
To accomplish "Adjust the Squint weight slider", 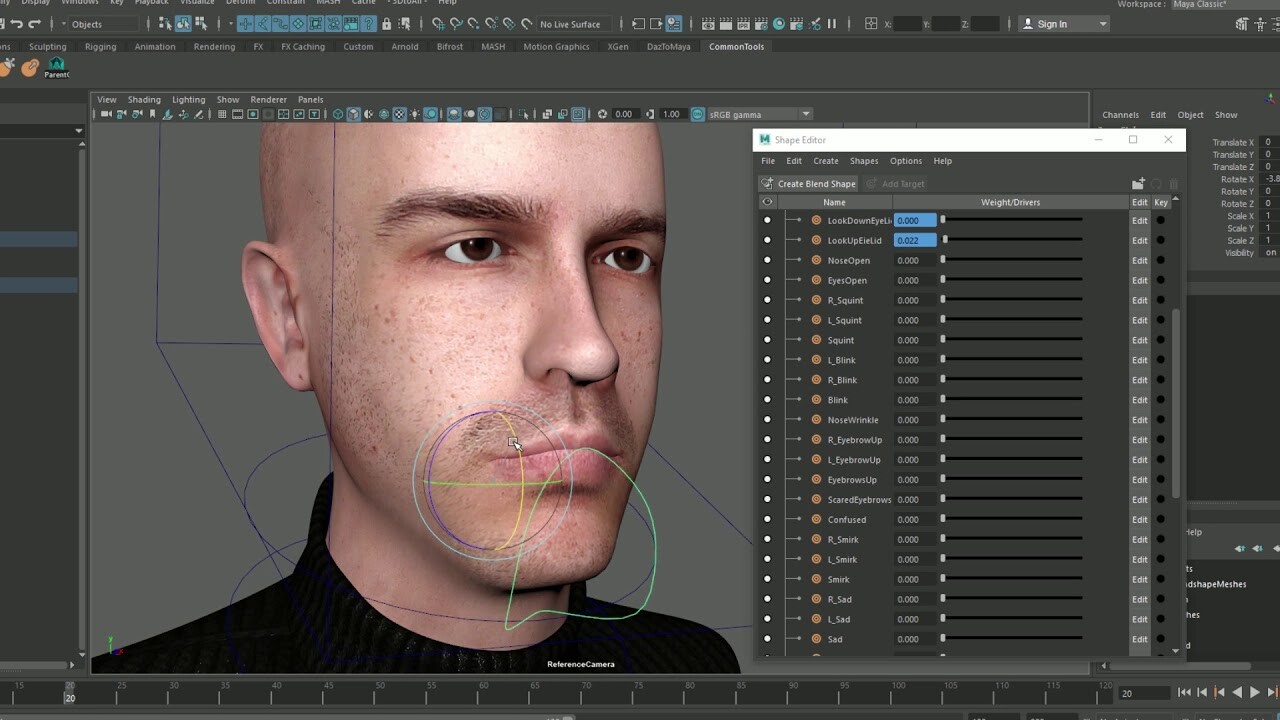I will click(x=1012, y=340).
